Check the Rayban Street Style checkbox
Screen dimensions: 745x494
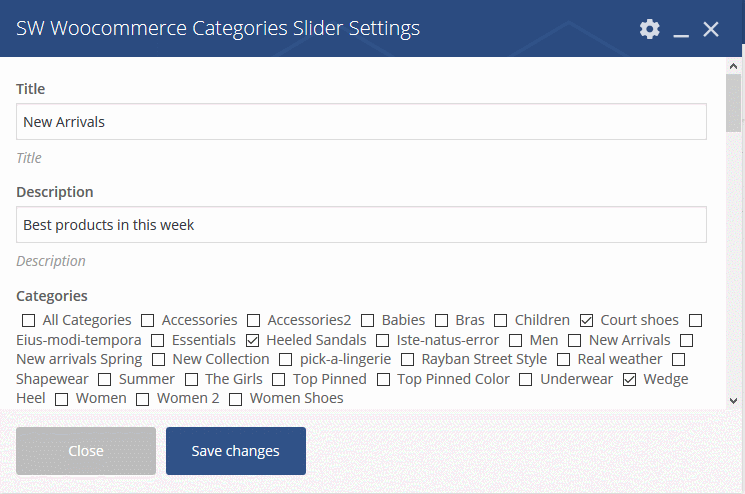[x=407, y=360]
